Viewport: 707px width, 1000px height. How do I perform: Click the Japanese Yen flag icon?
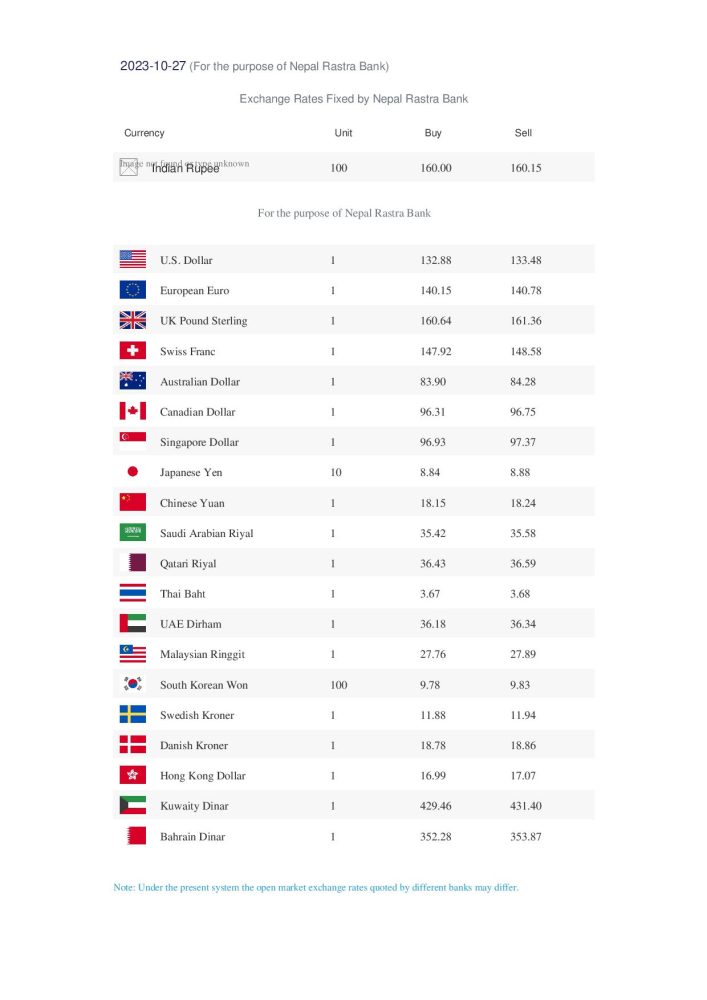tap(132, 472)
